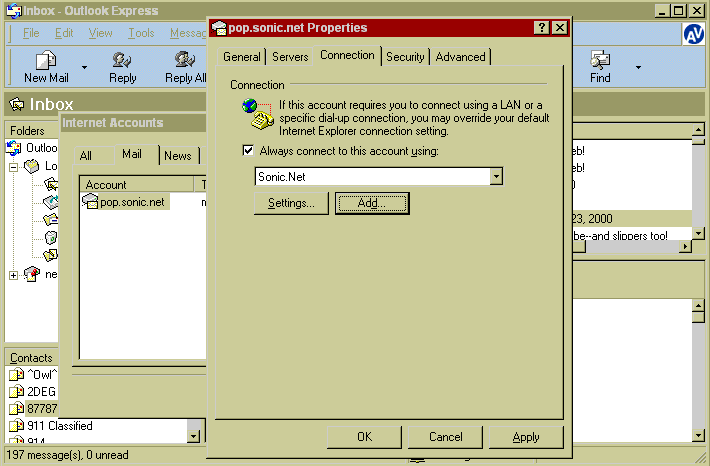This screenshot has height=466, width=710.
Task: Select the news server icon in folder tree
Action: coord(32,274)
